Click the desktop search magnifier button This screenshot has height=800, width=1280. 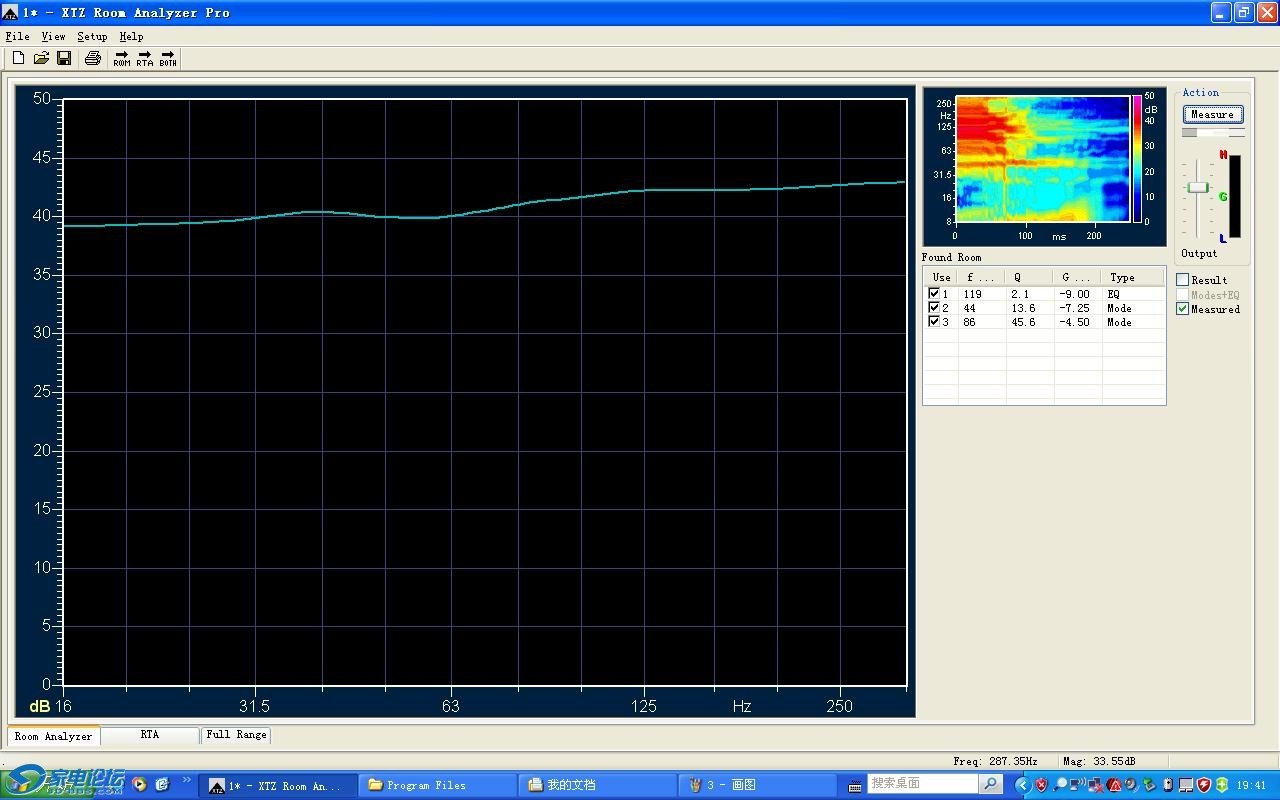[x=990, y=784]
